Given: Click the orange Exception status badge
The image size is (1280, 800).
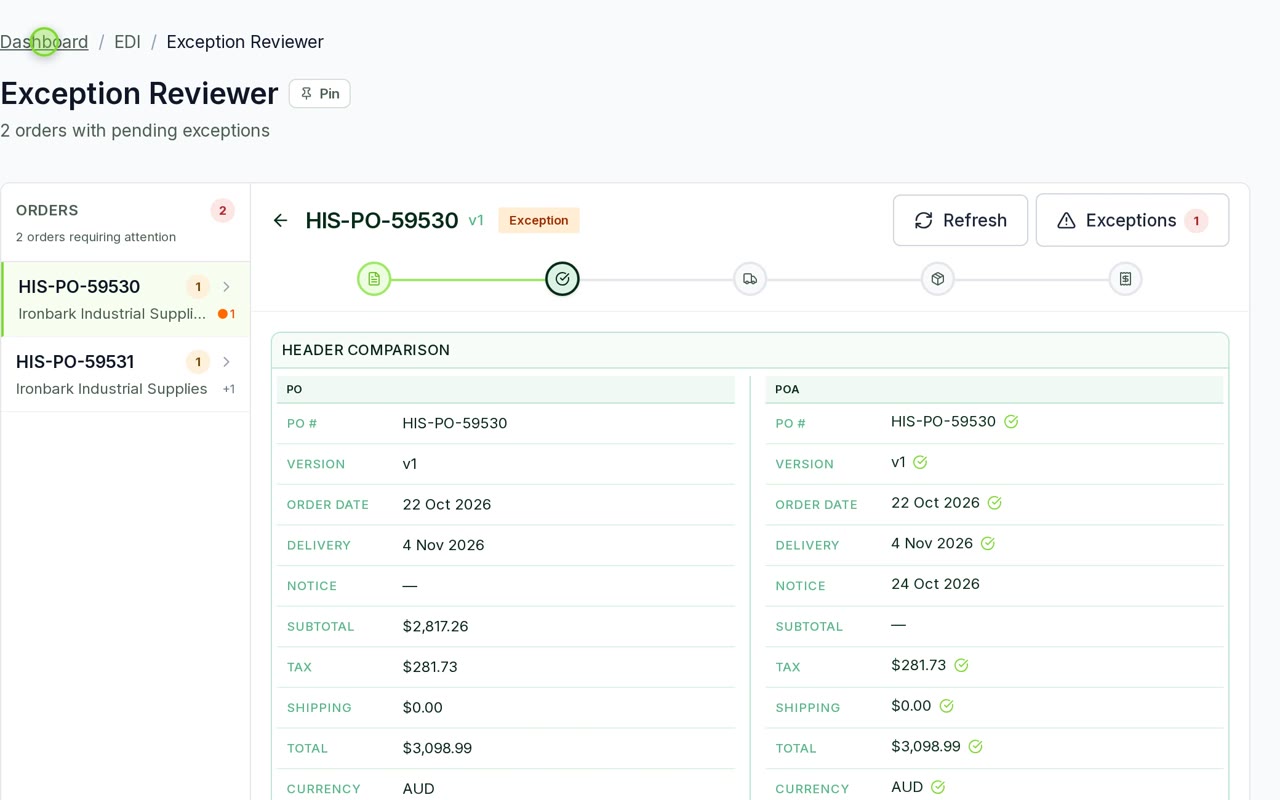Looking at the screenshot, I should pos(539,220).
